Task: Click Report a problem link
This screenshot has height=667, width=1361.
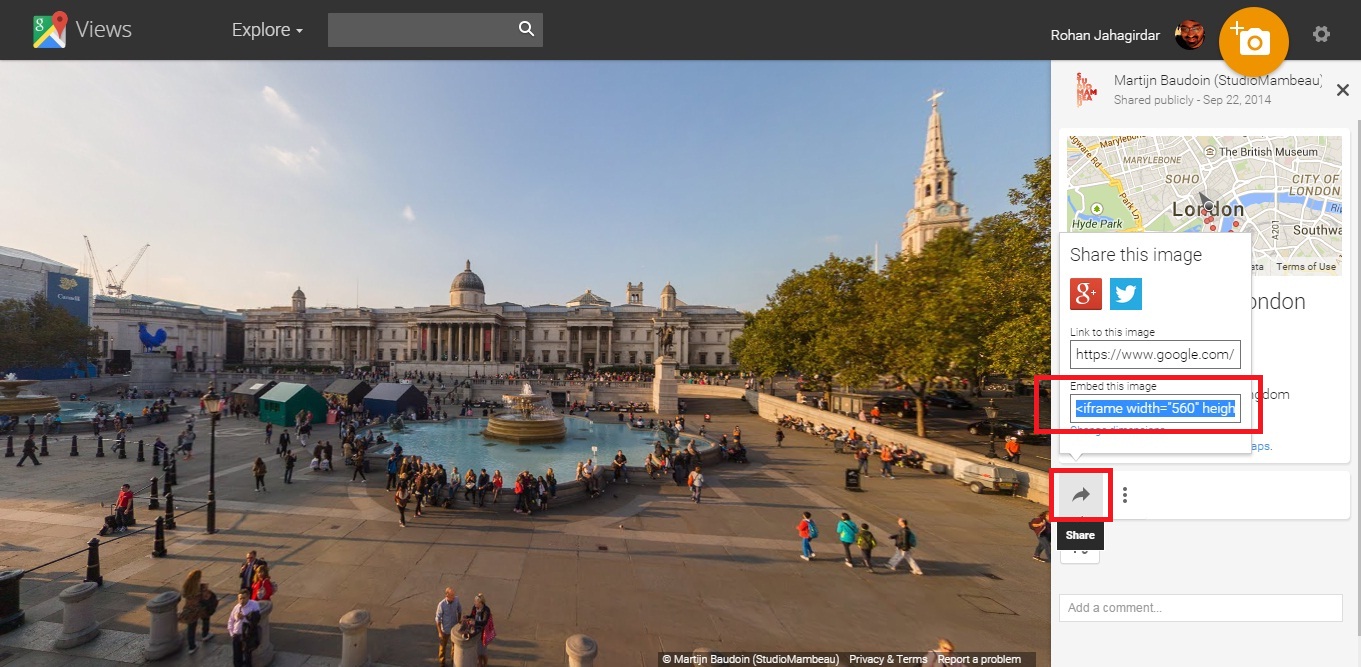Action: pyautogui.click(x=979, y=659)
